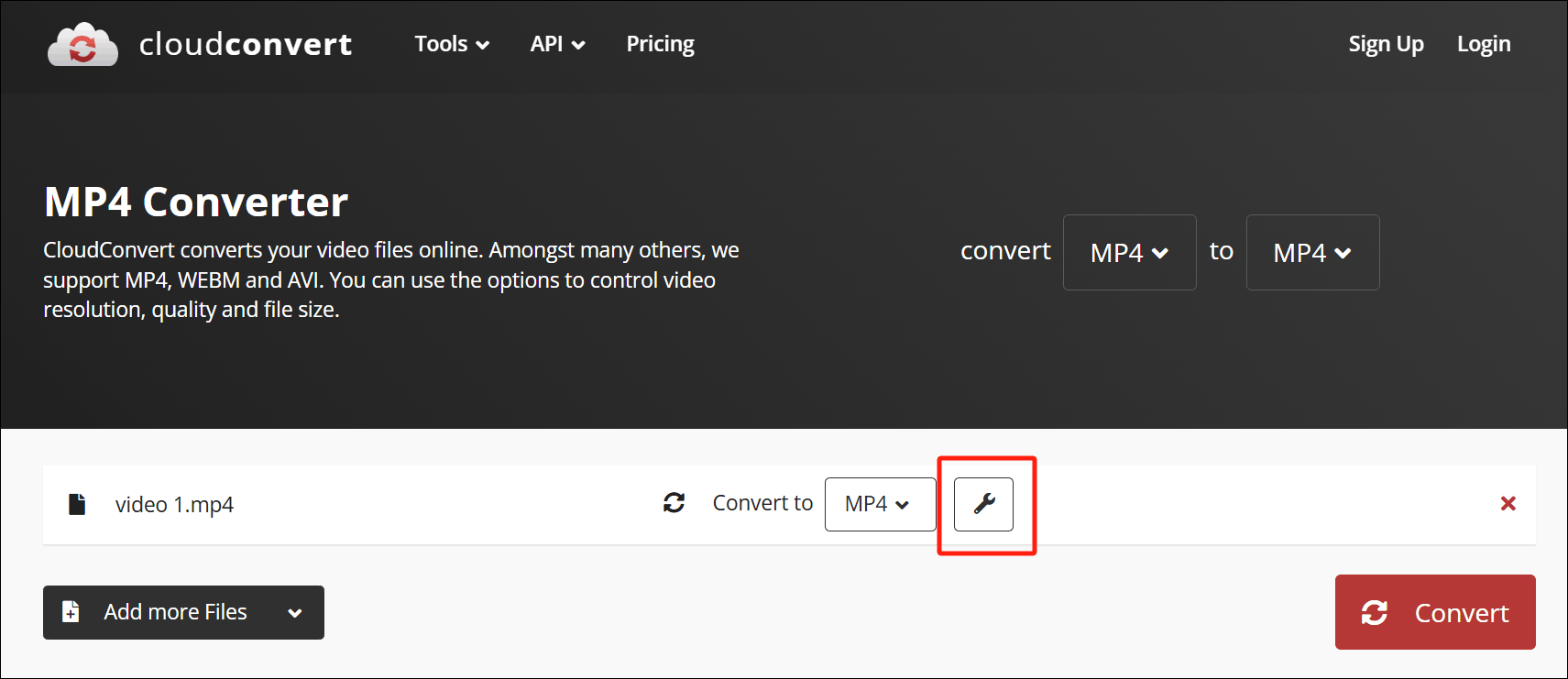Open the API menu
This screenshot has width=1568, height=679.
click(557, 44)
